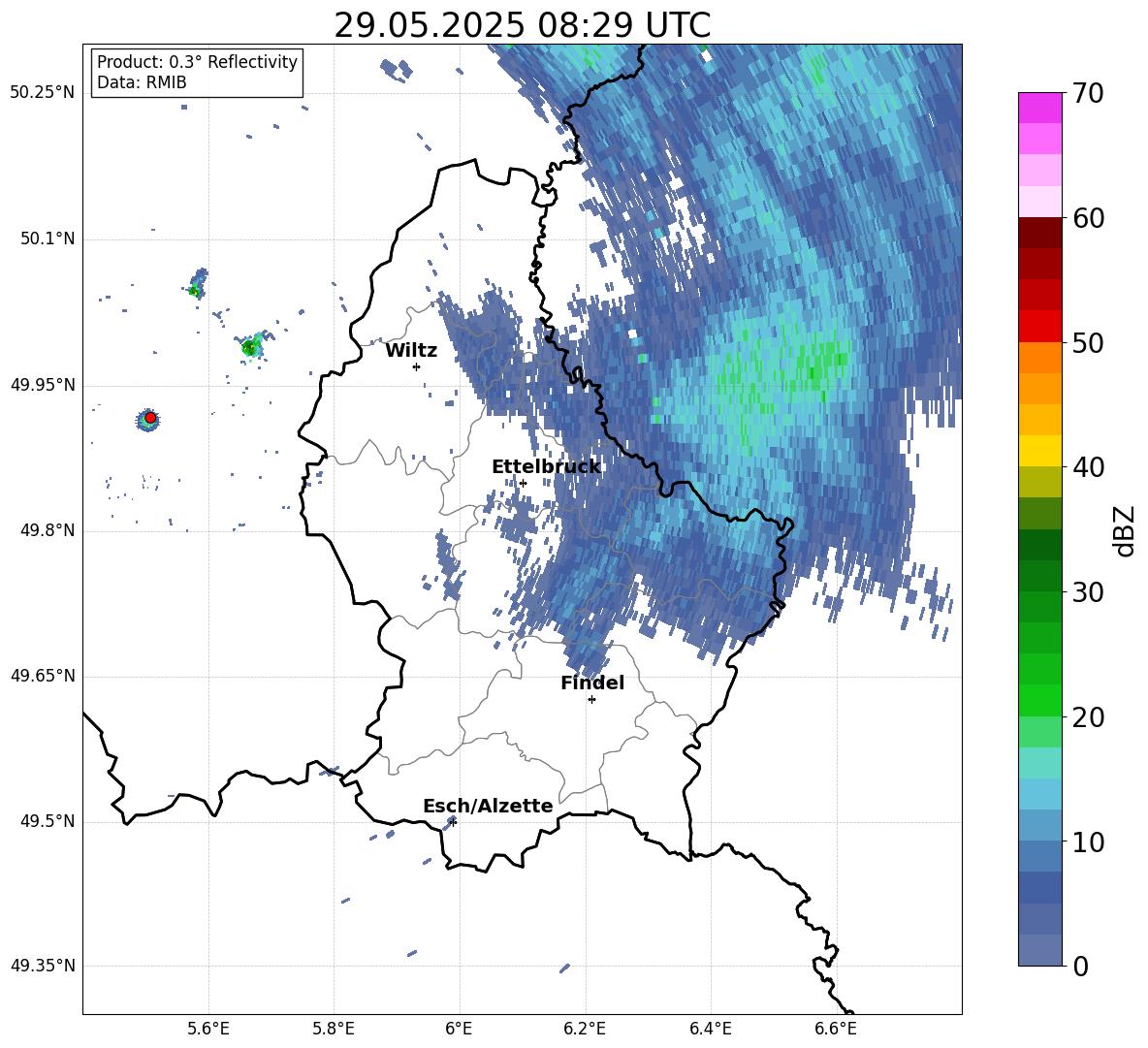Click the 6.2°E longitude label
The width and height of the screenshot is (1148, 1048).
(585, 1029)
